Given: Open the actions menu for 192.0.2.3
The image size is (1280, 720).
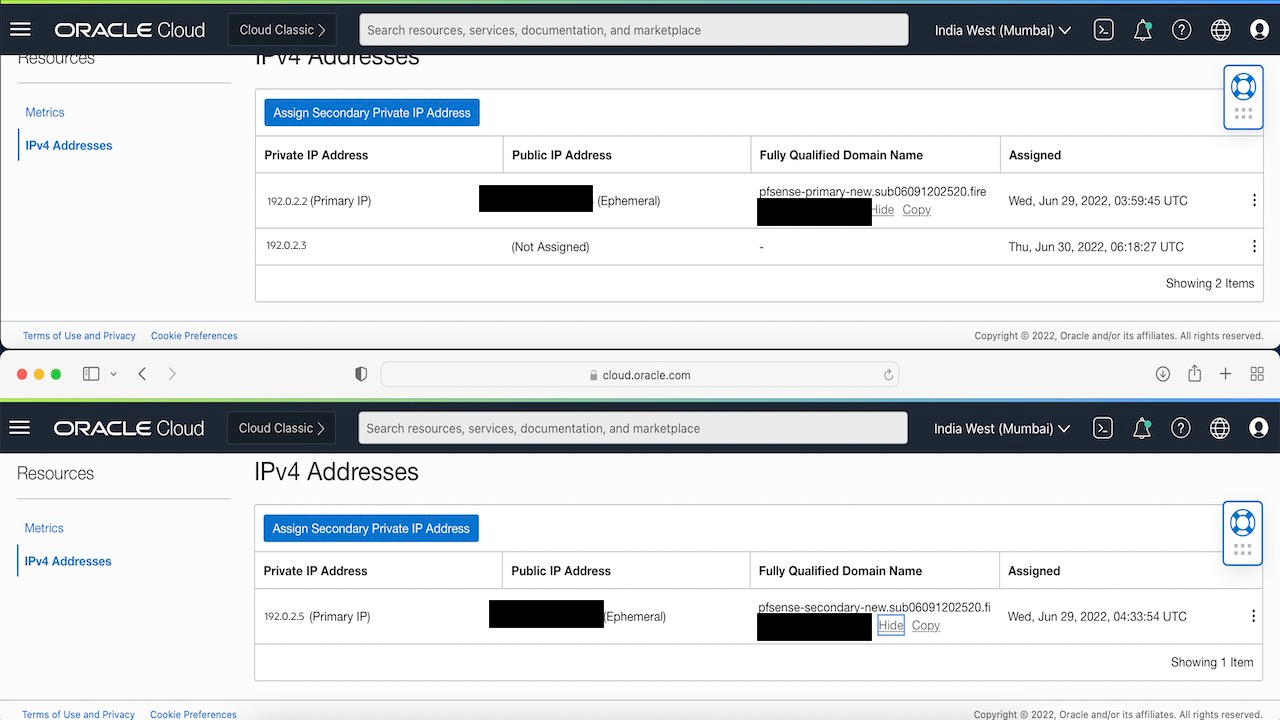Looking at the screenshot, I should coord(1254,246).
